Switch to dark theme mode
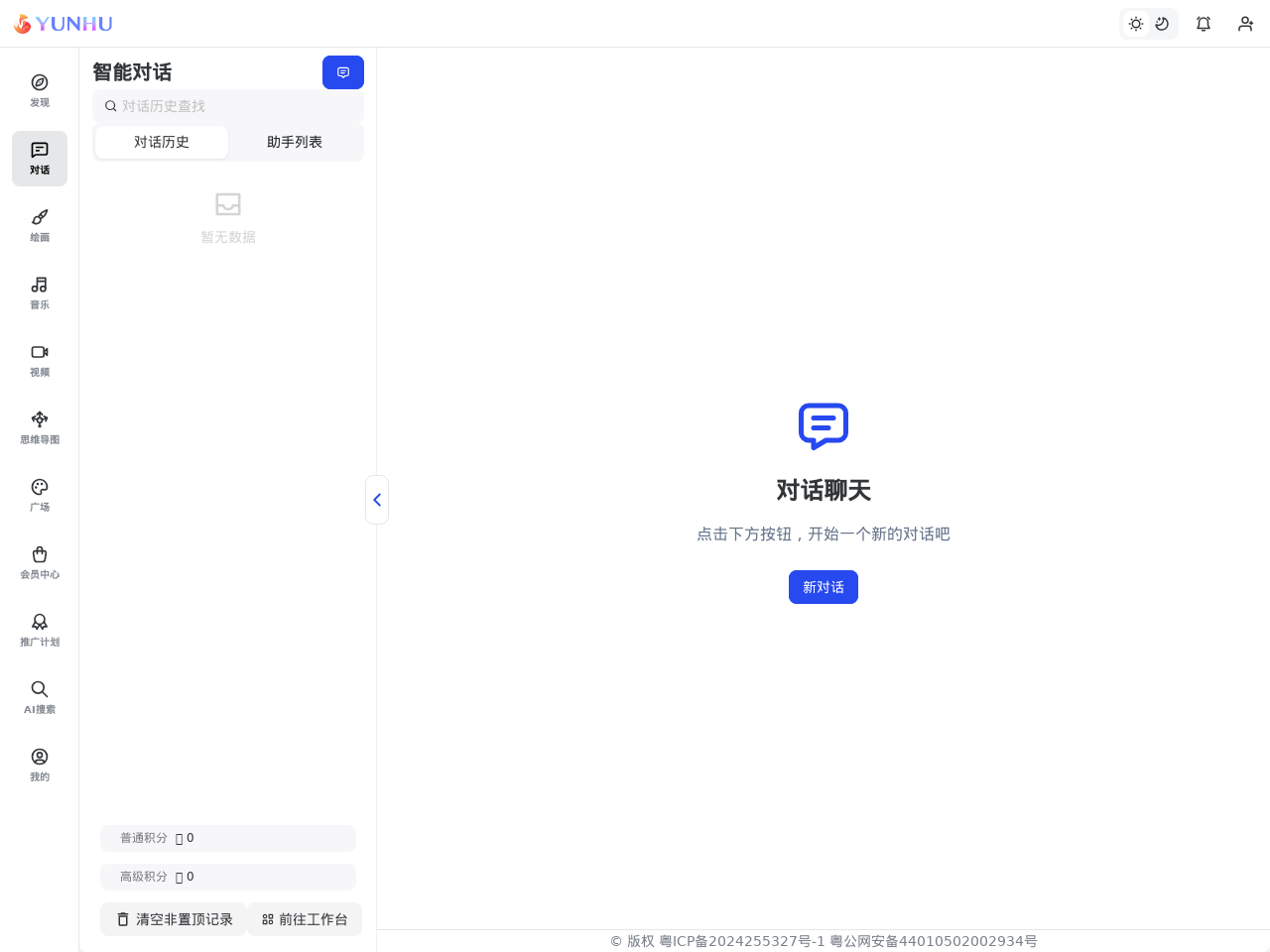The image size is (1270, 952). click(x=1163, y=23)
